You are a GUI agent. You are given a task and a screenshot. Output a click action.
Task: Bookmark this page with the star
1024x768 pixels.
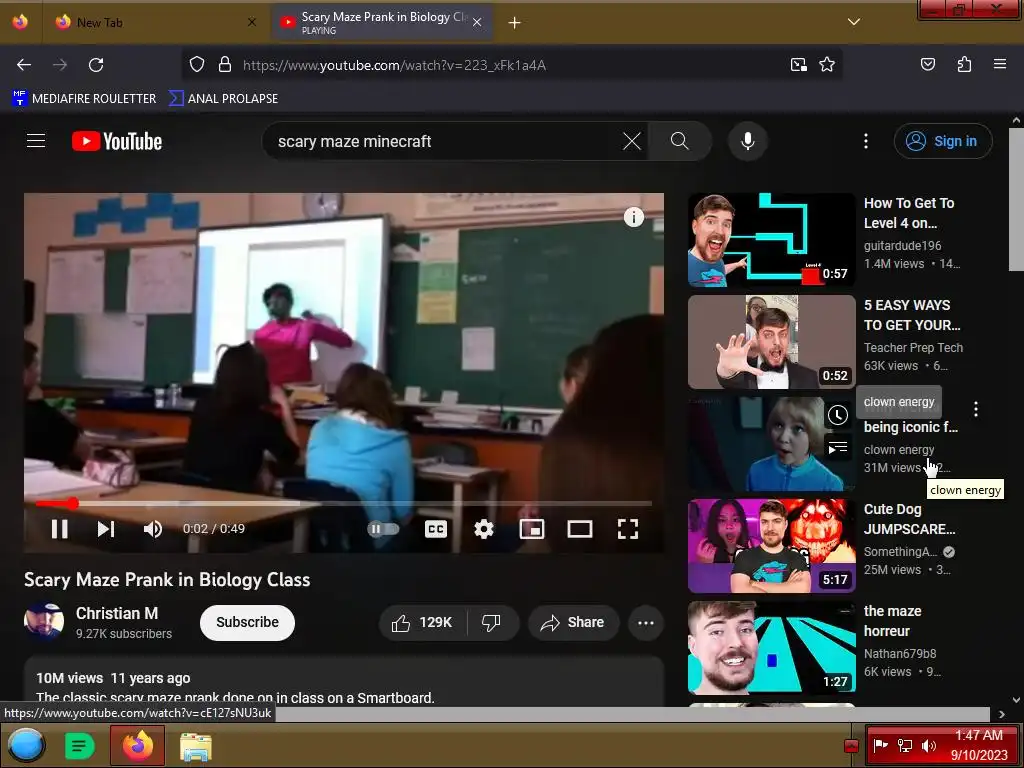pyautogui.click(x=827, y=65)
